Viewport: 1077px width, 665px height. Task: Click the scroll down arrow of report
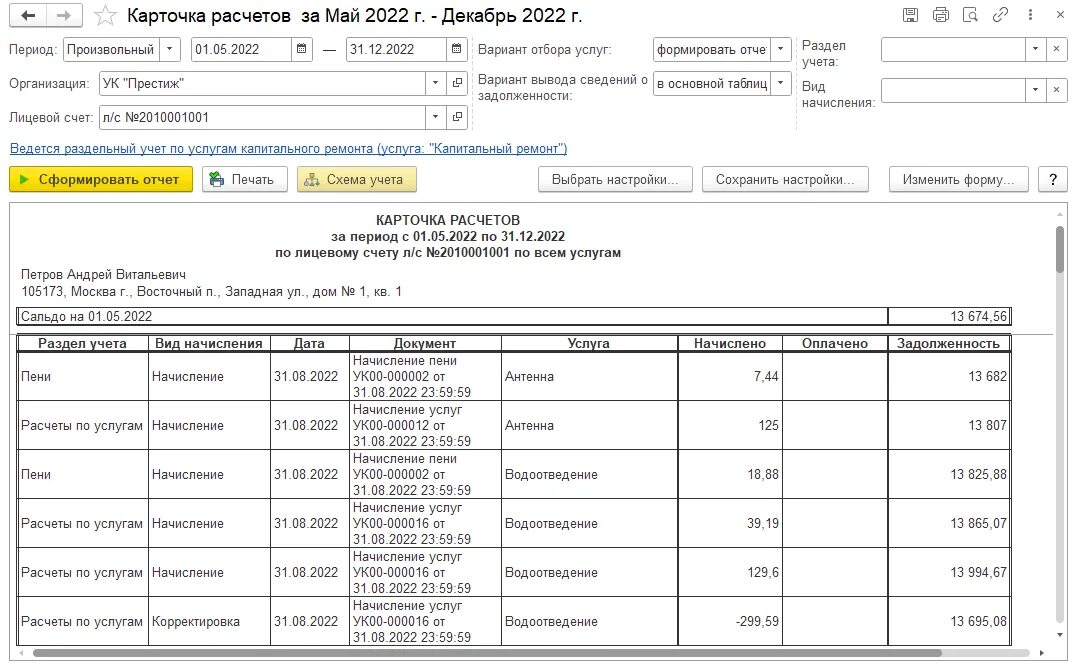coord(1060,635)
